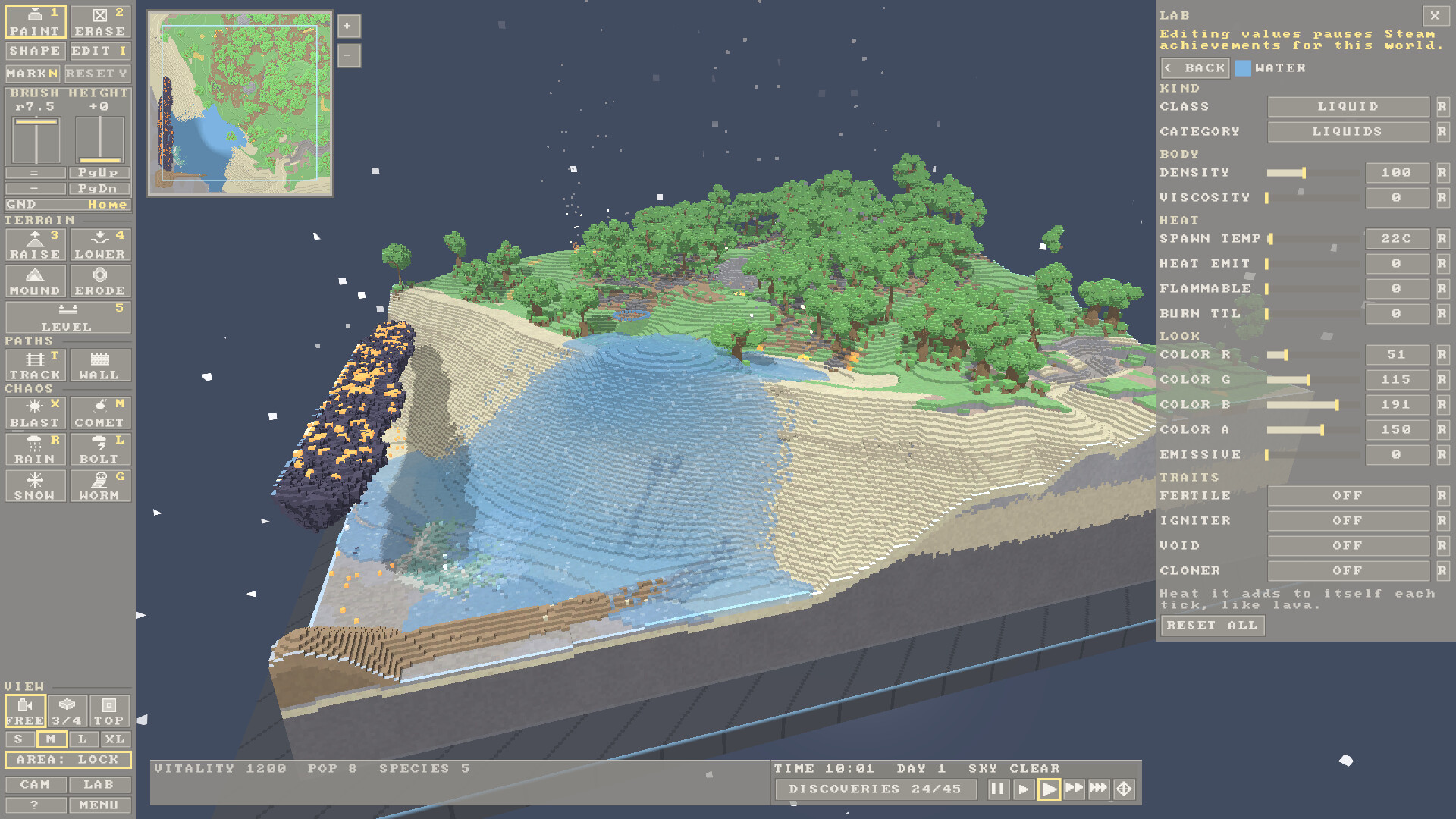This screenshot has width=1456, height=819.
Task: Toggle the Cloner trait
Action: click(1348, 571)
